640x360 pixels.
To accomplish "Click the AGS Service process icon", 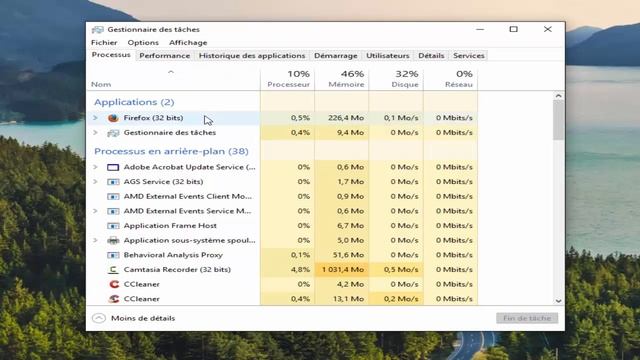I will point(113,182).
